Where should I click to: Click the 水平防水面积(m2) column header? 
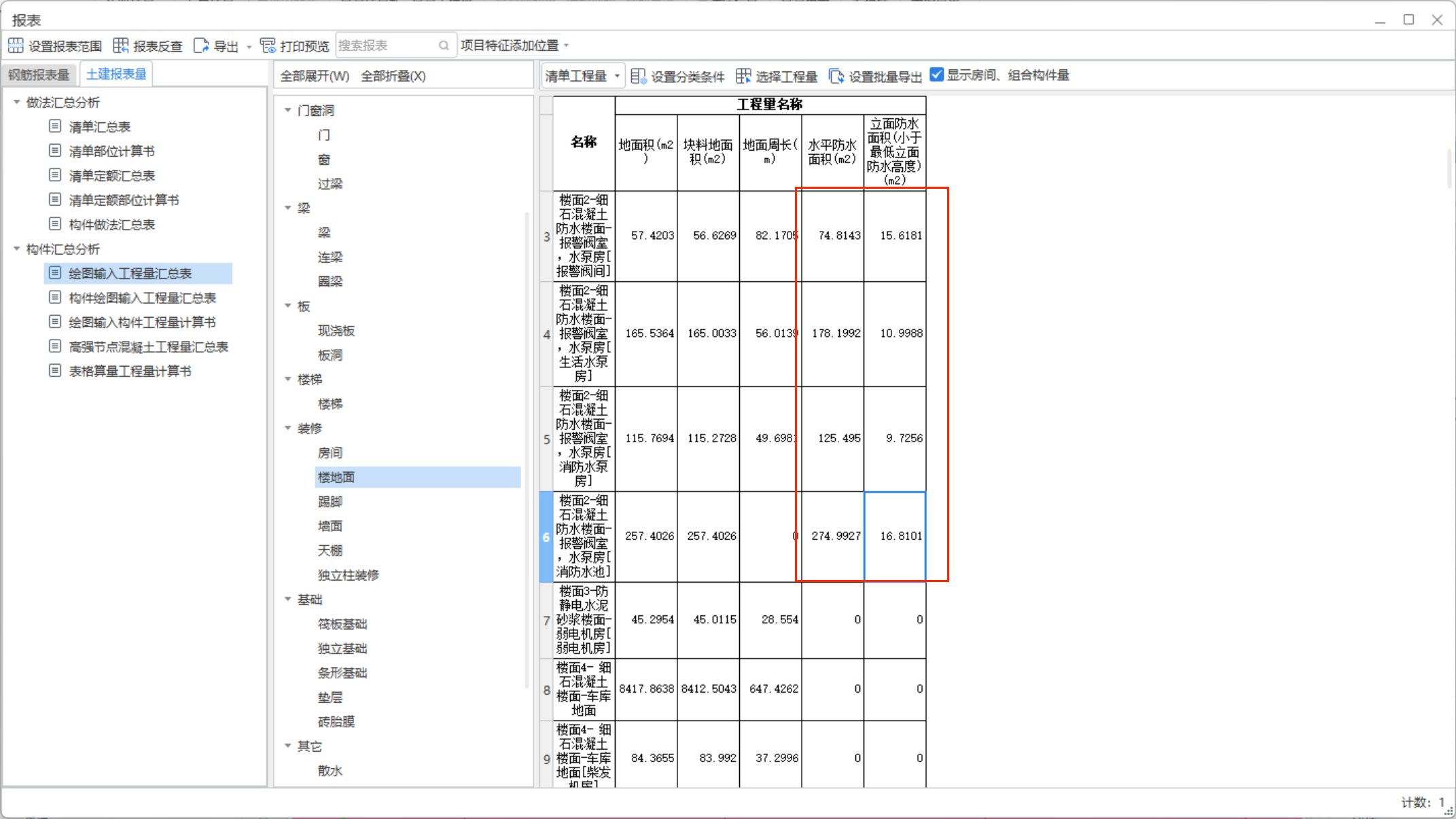coord(833,152)
